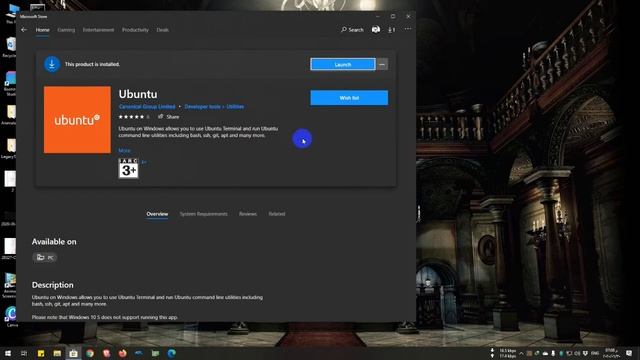Open Microsoft Edge from the taskbar
This screenshot has width=640, height=360.
[x=171, y=353]
